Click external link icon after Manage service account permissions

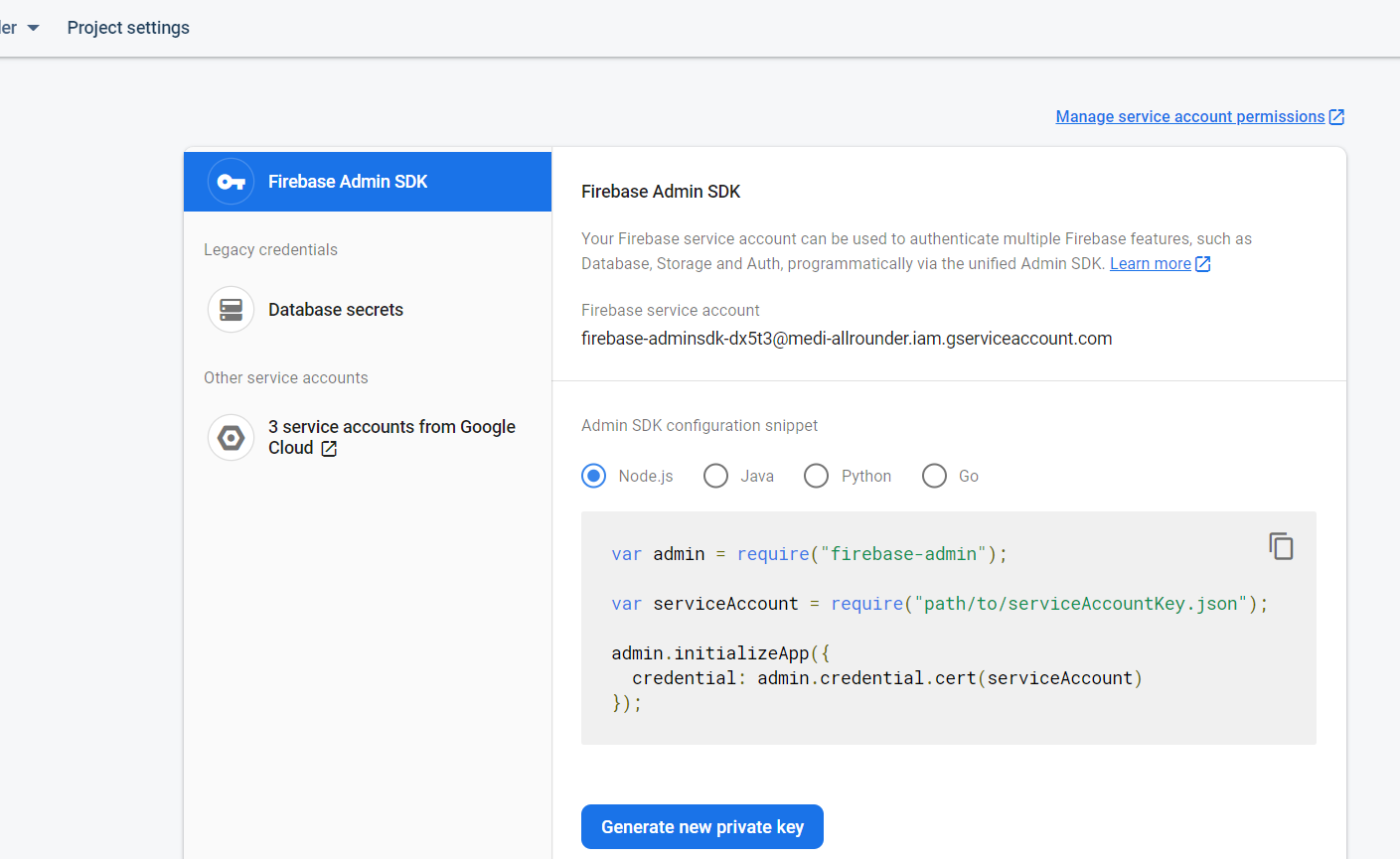point(1337,117)
